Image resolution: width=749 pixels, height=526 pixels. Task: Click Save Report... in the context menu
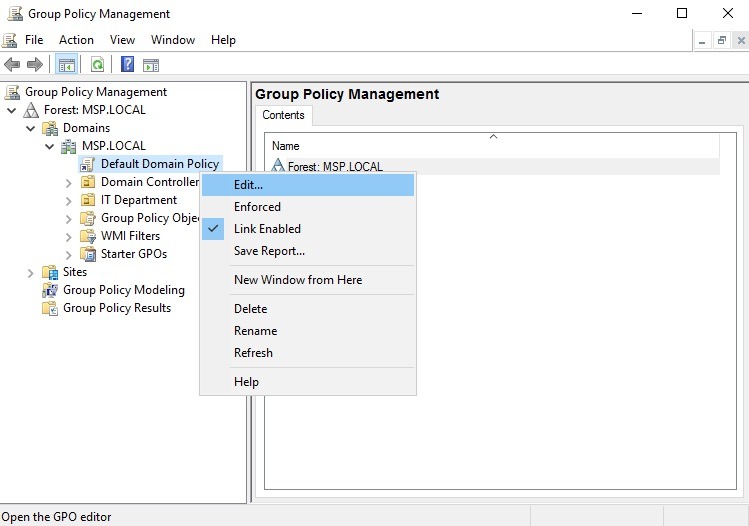click(x=269, y=251)
